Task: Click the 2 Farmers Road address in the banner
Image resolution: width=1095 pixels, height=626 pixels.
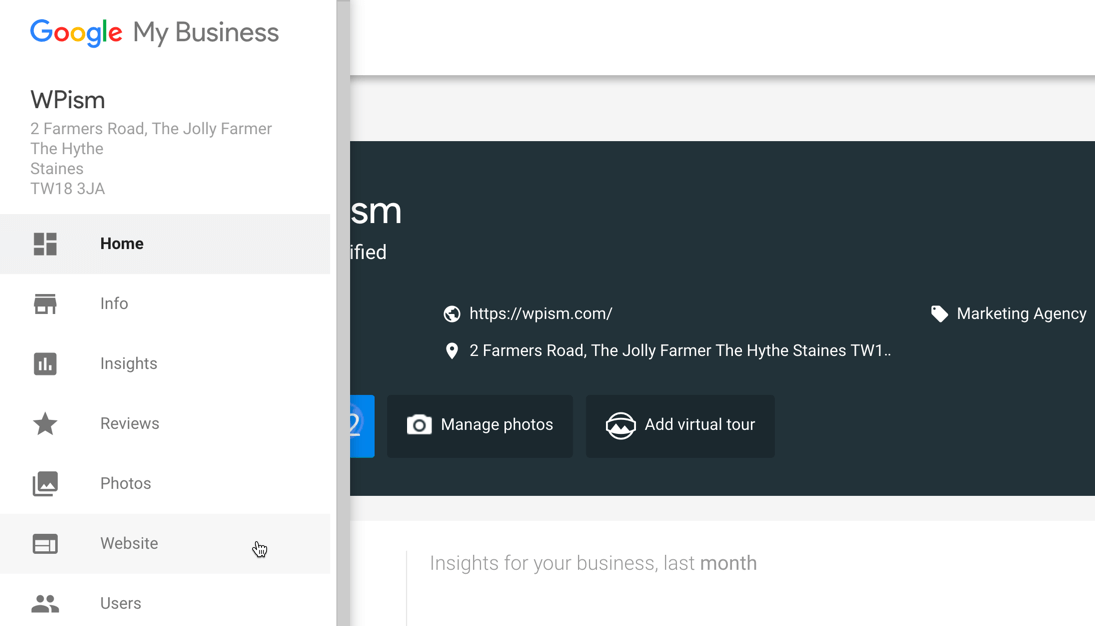Action: click(x=680, y=351)
